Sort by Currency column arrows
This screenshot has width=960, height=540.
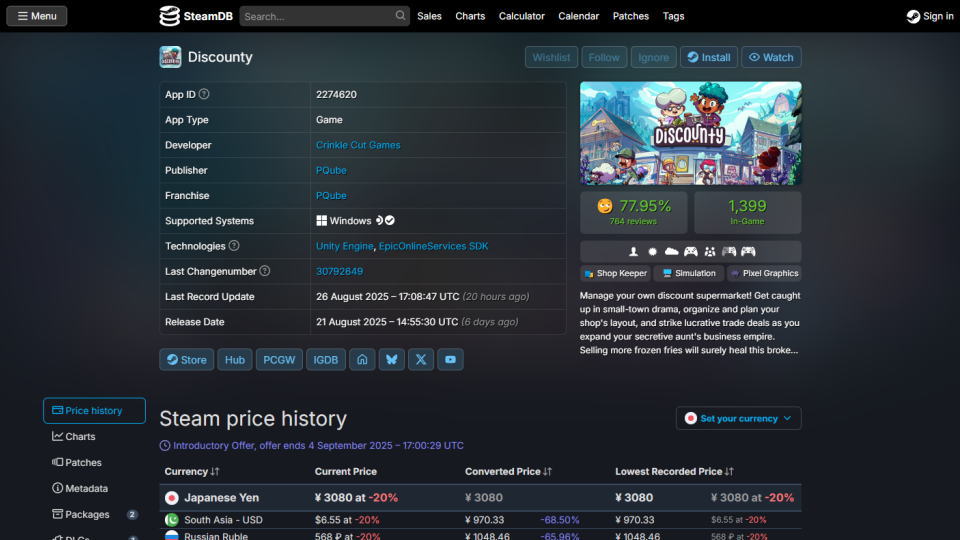pyautogui.click(x=214, y=471)
